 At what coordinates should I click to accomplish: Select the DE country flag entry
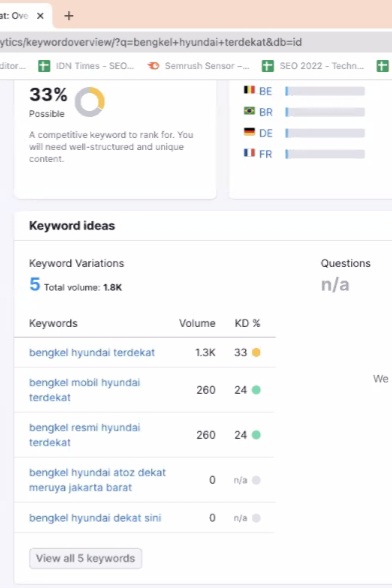pos(258,133)
